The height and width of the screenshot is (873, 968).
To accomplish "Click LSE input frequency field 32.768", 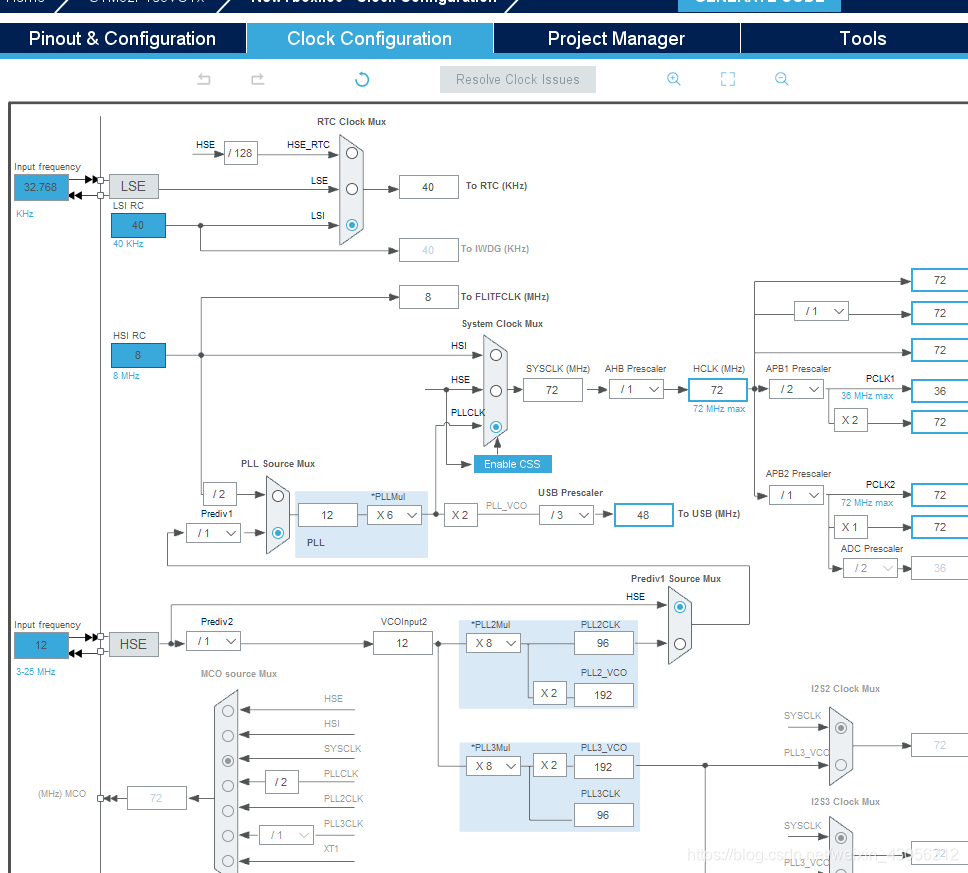I will (x=41, y=187).
